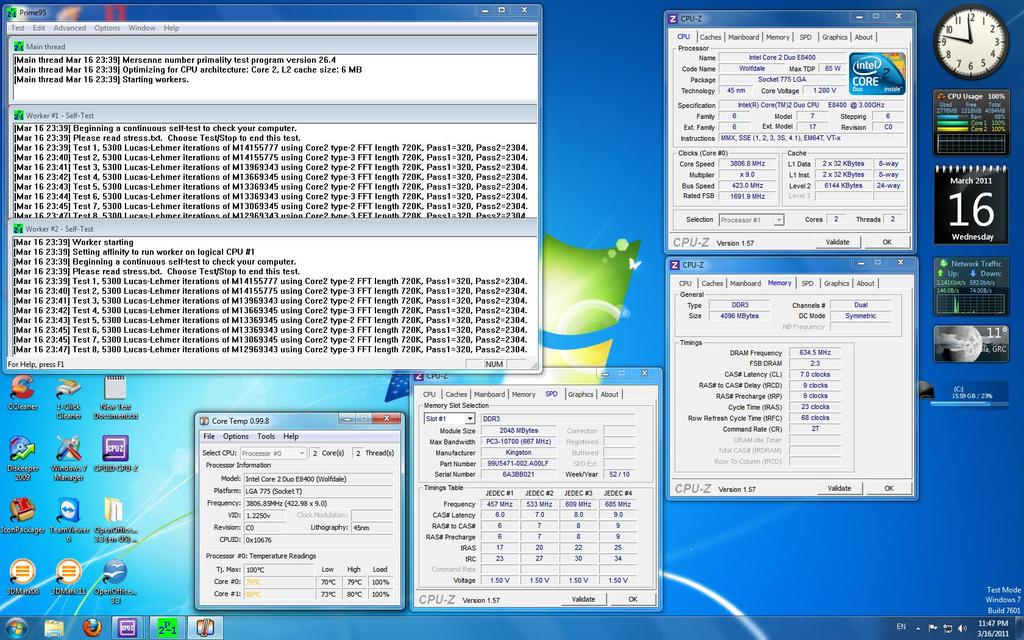Click OK in the CPU-Z Memory window
The height and width of the screenshot is (640, 1024).
889,488
